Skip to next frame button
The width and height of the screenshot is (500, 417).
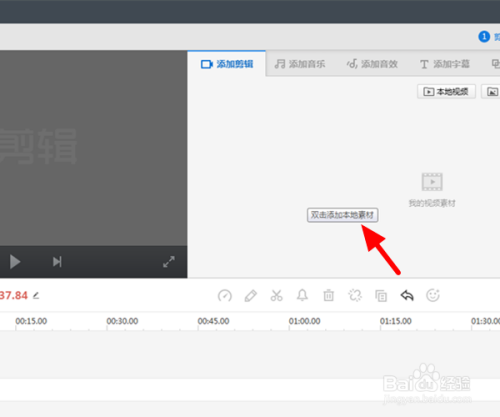[x=57, y=262]
